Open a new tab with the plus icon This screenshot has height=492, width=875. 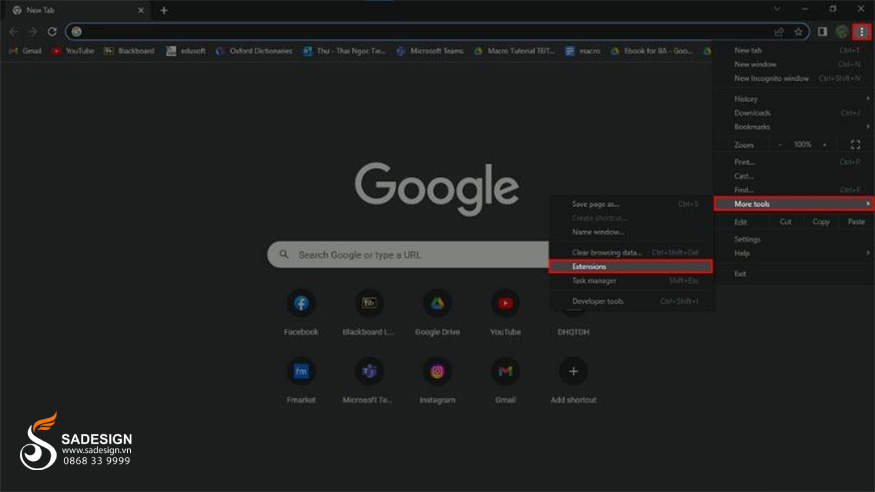(164, 10)
